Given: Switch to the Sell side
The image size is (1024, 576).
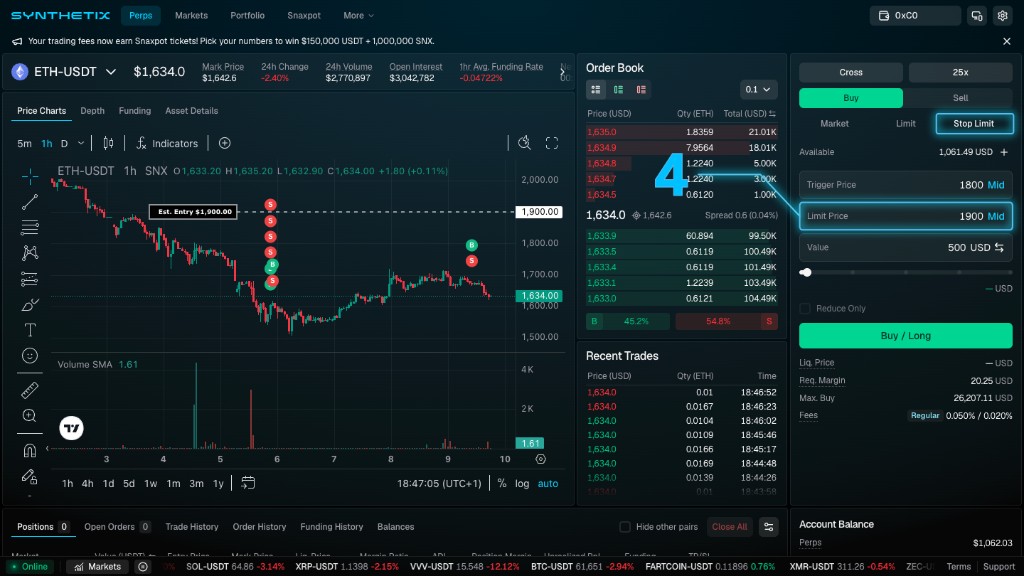Looking at the screenshot, I should [960, 98].
